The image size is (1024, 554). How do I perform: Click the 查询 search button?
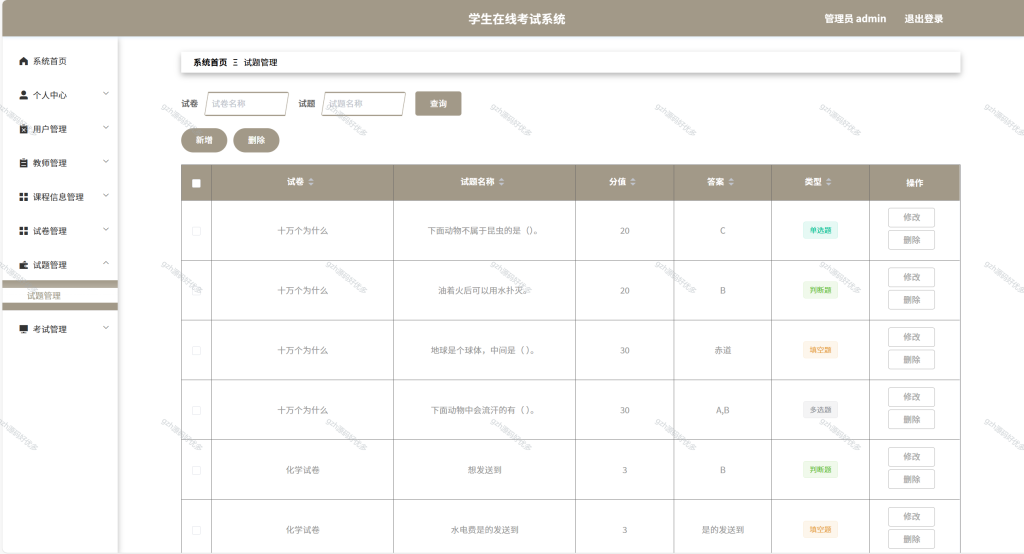(438, 103)
